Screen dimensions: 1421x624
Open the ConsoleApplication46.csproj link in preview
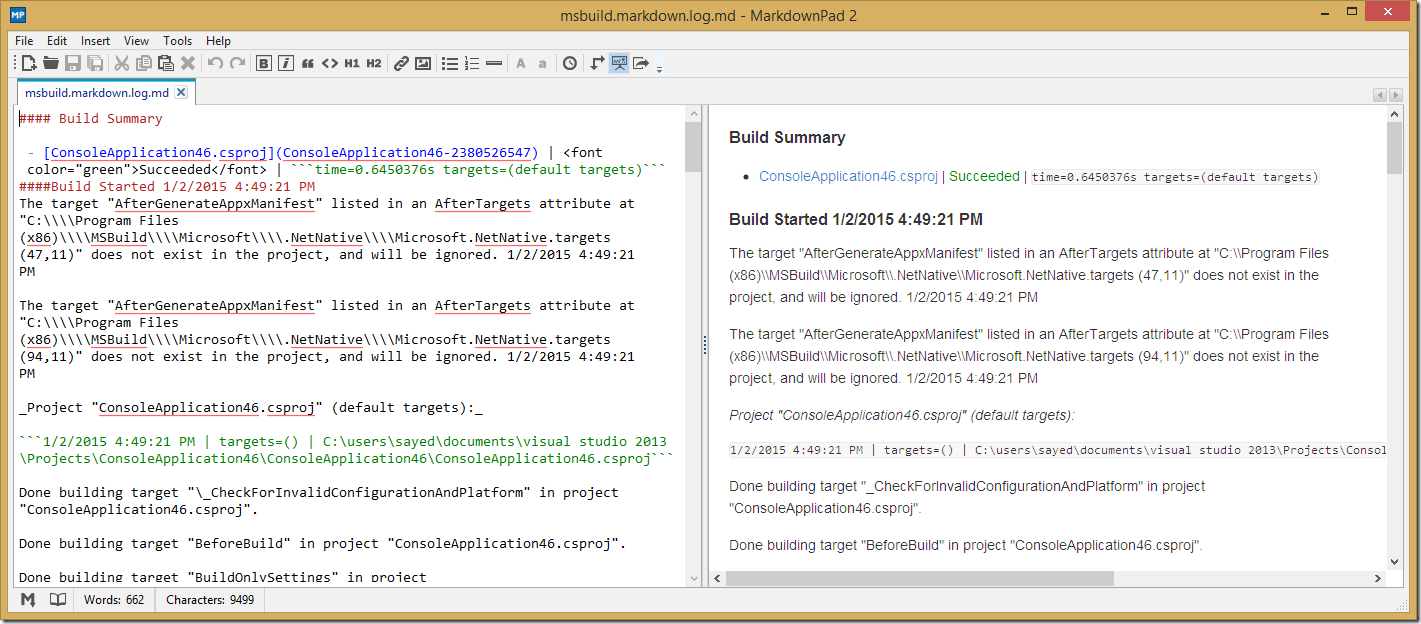(x=848, y=176)
